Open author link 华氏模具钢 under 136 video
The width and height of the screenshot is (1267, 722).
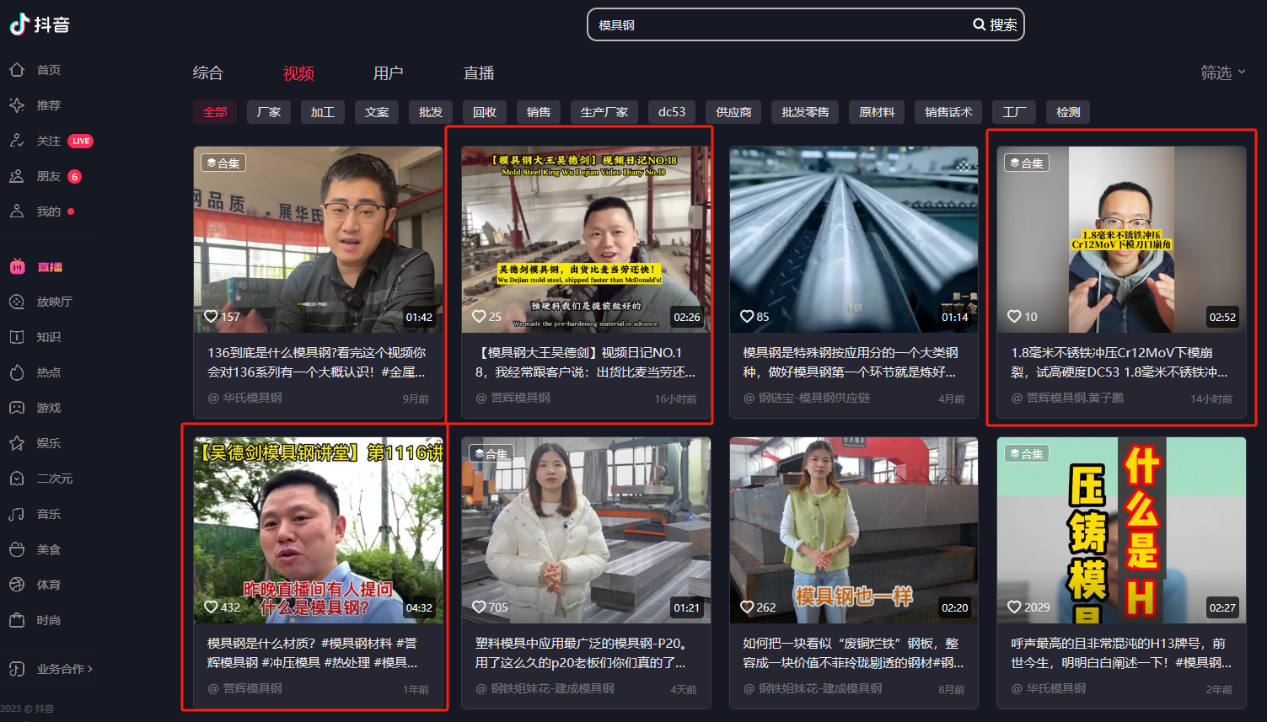[245, 398]
